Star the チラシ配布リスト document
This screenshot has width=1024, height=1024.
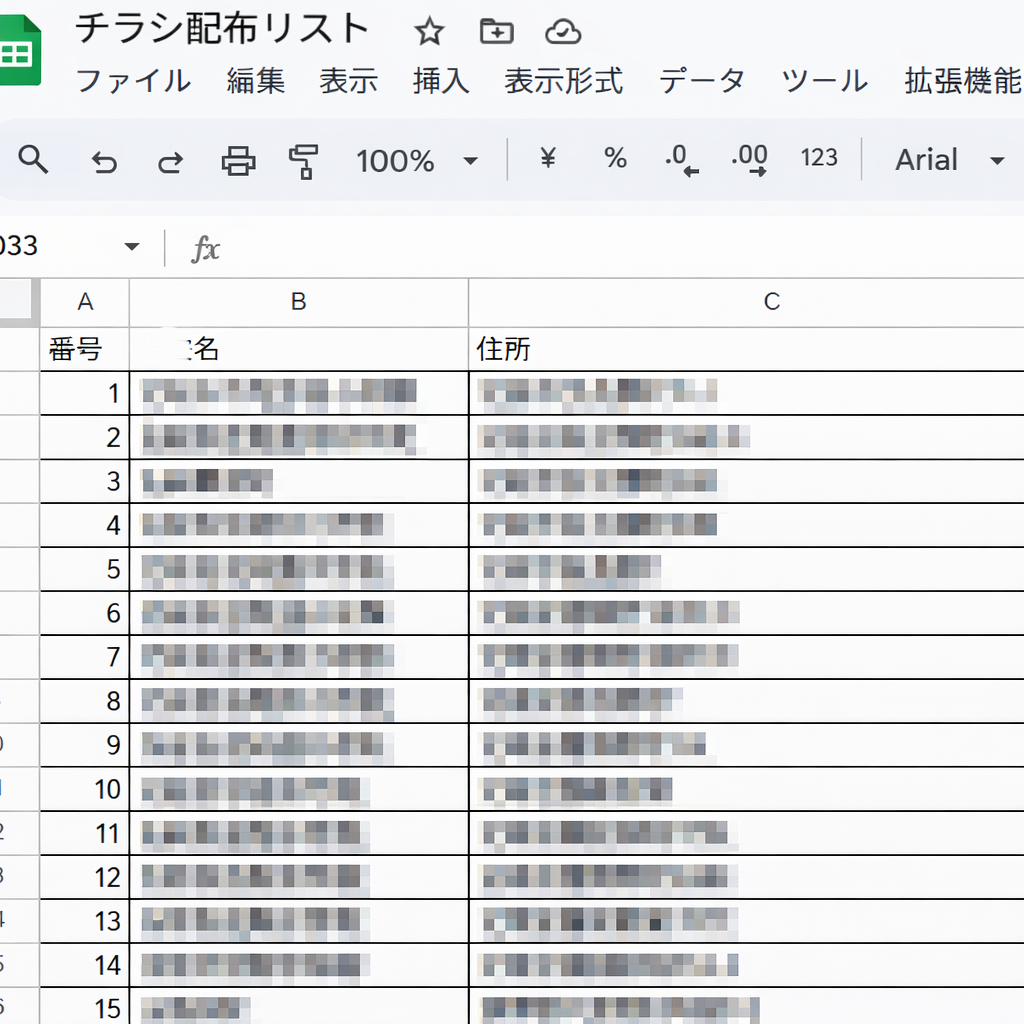point(429,32)
